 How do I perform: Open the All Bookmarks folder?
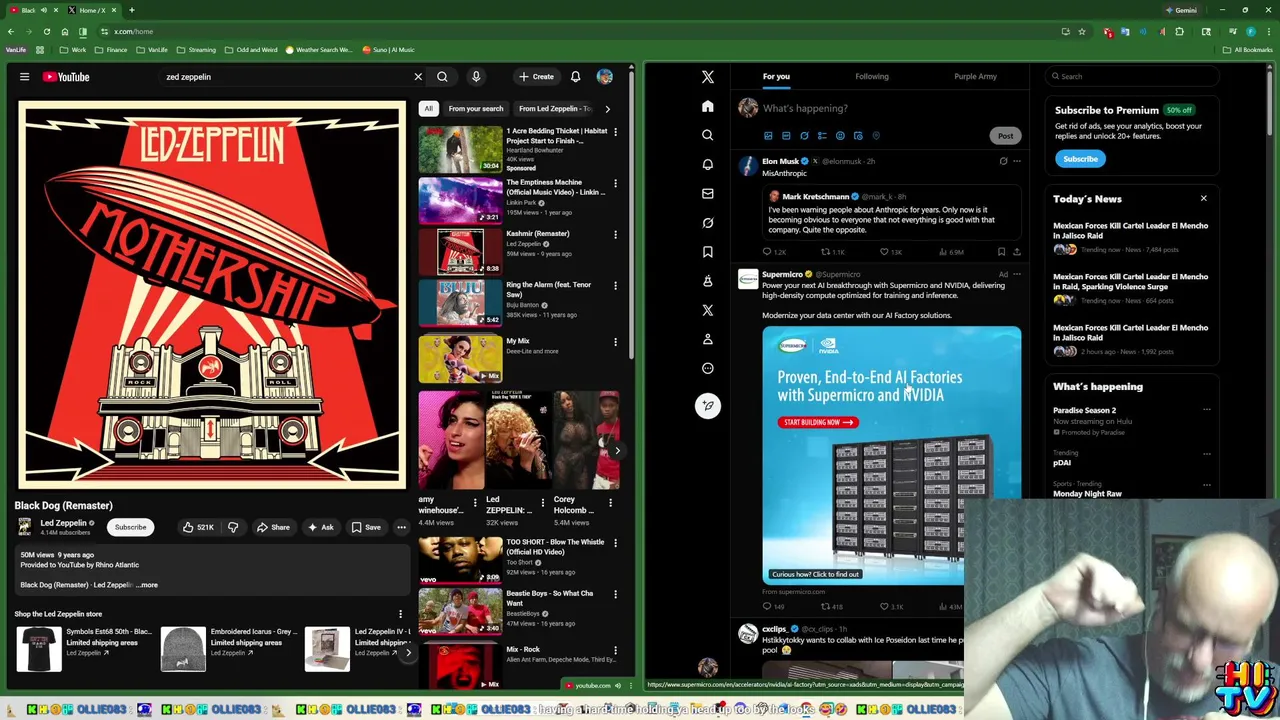click(1247, 50)
